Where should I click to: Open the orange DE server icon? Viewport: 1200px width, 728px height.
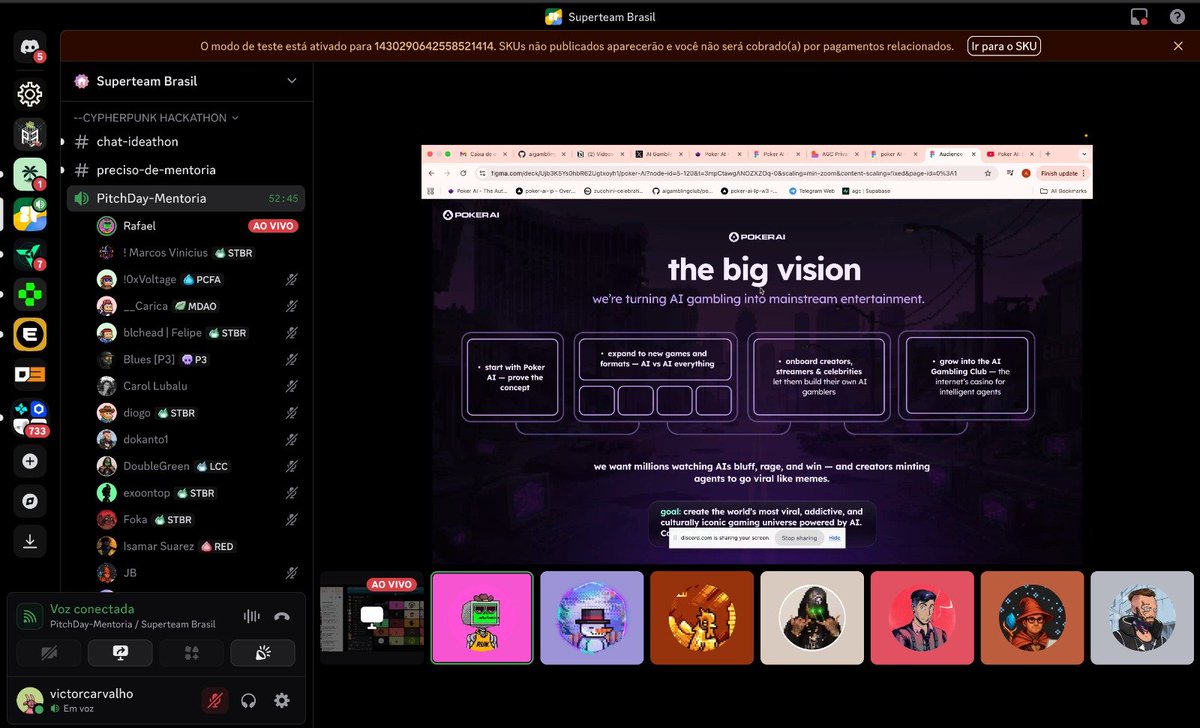(30, 375)
